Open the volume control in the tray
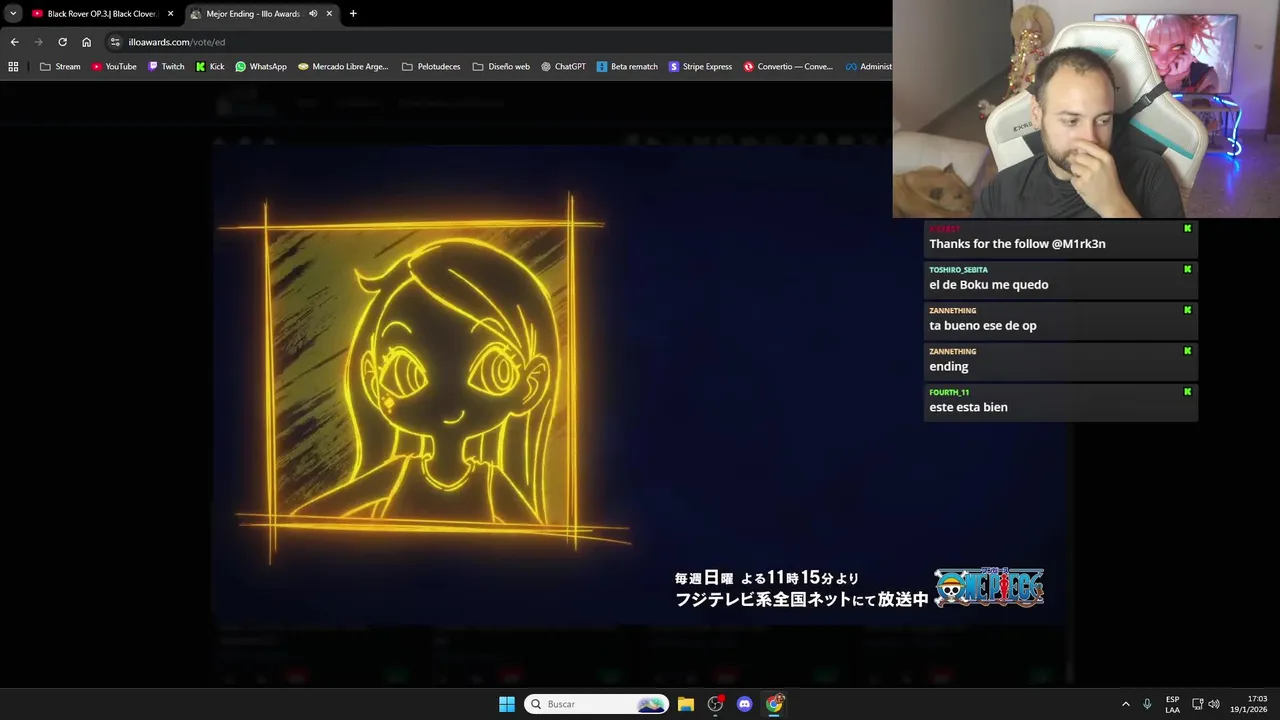 click(1214, 704)
